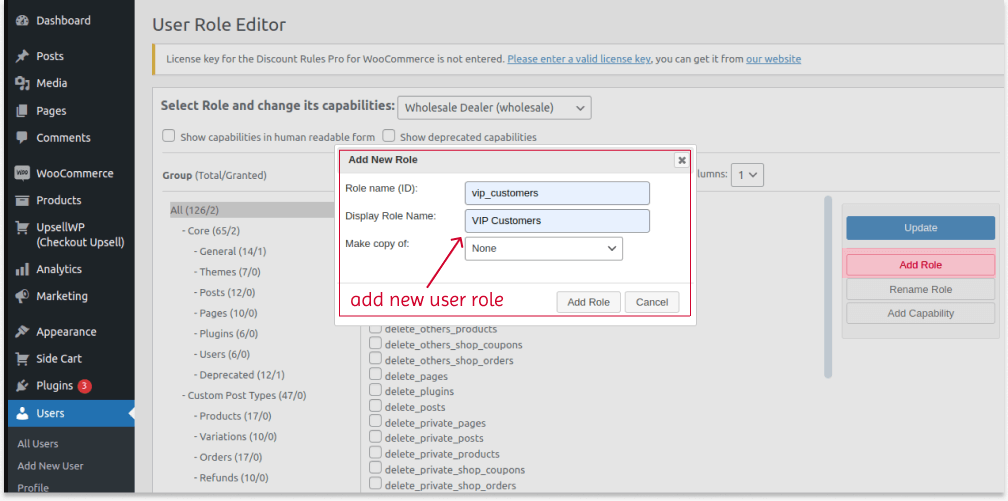Open the Select Role dropdown

pyautogui.click(x=494, y=108)
